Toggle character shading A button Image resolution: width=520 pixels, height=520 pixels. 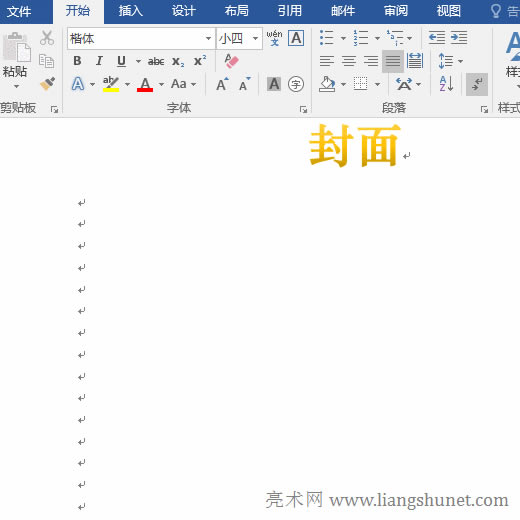click(274, 84)
